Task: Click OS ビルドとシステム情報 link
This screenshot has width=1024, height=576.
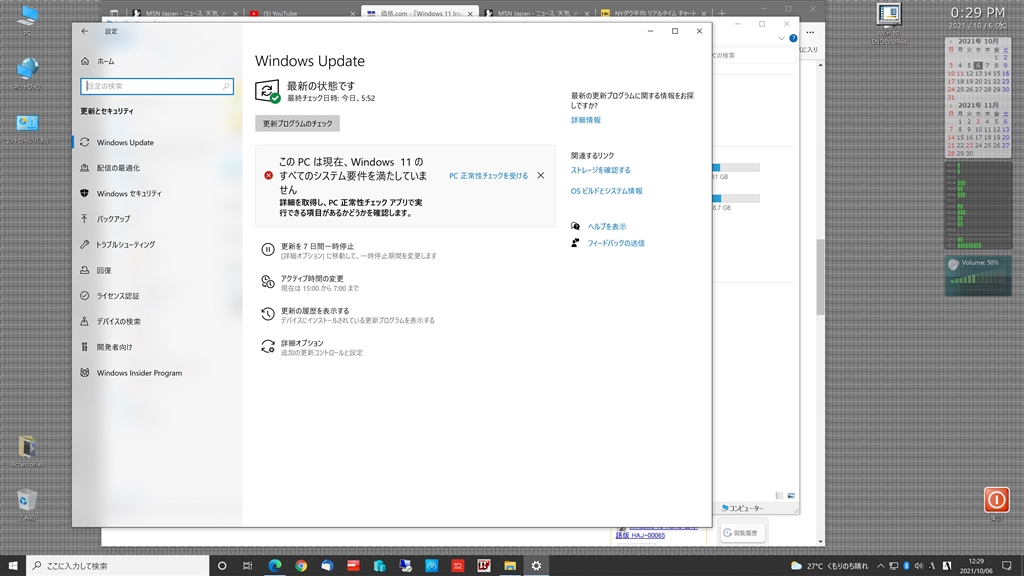Action: click(607, 191)
